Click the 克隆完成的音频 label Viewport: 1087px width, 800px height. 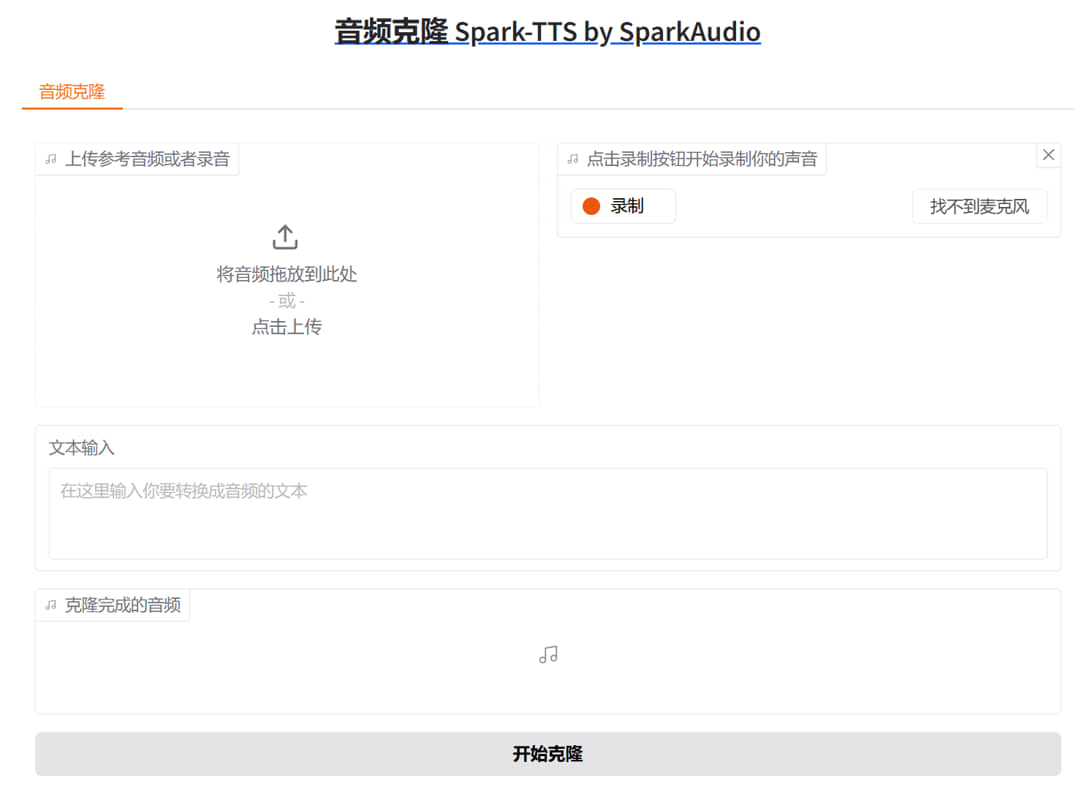pyautogui.click(x=123, y=605)
